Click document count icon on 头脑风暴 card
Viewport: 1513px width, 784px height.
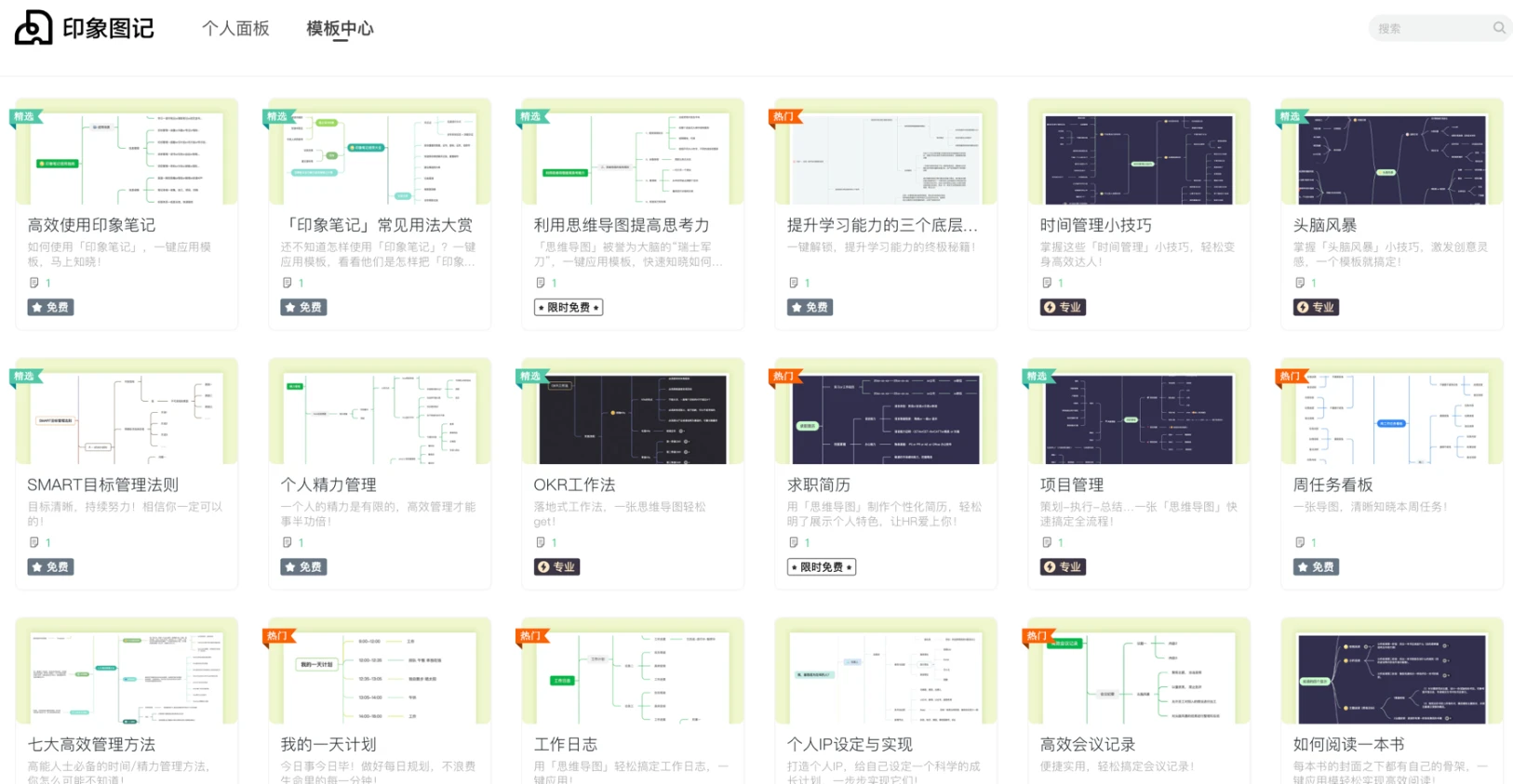[1300, 283]
